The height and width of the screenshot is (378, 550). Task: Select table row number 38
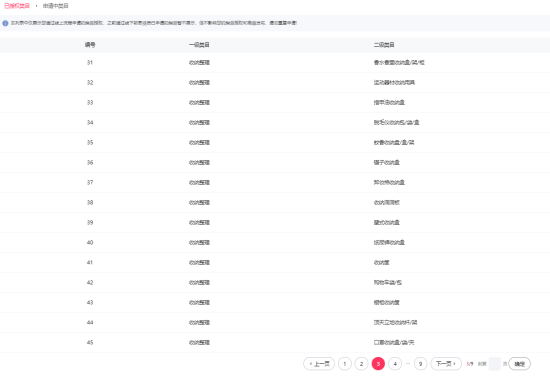[275, 202]
